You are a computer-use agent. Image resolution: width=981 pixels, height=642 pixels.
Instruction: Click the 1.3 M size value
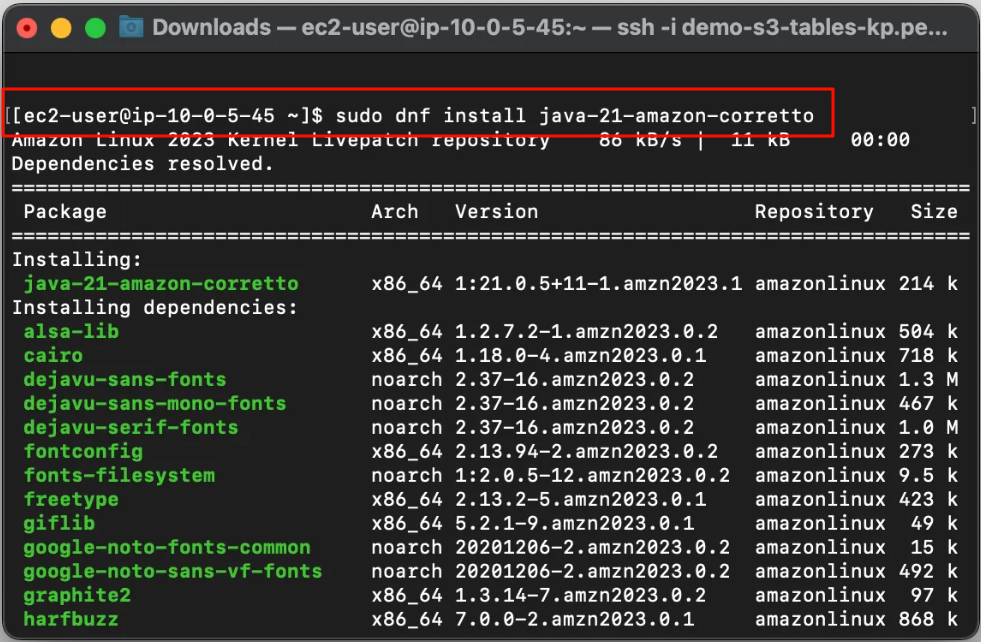tap(928, 379)
